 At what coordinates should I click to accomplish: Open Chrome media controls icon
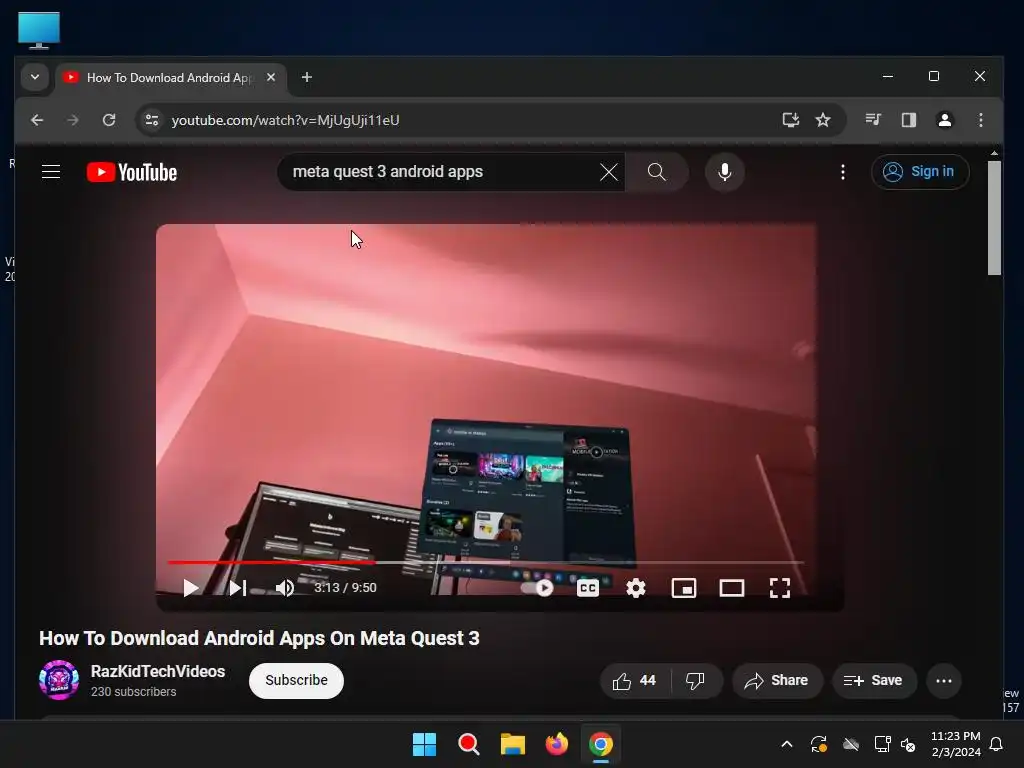pos(873,120)
